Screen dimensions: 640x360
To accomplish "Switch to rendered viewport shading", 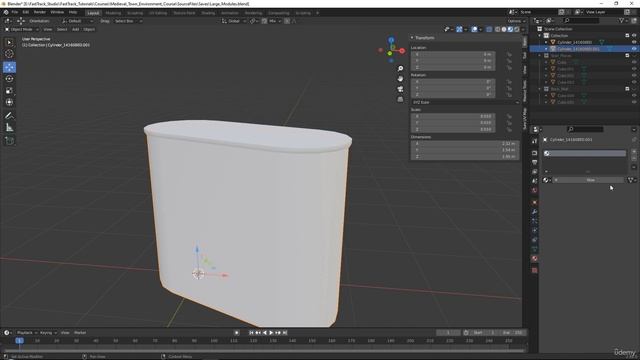I will (x=517, y=29).
